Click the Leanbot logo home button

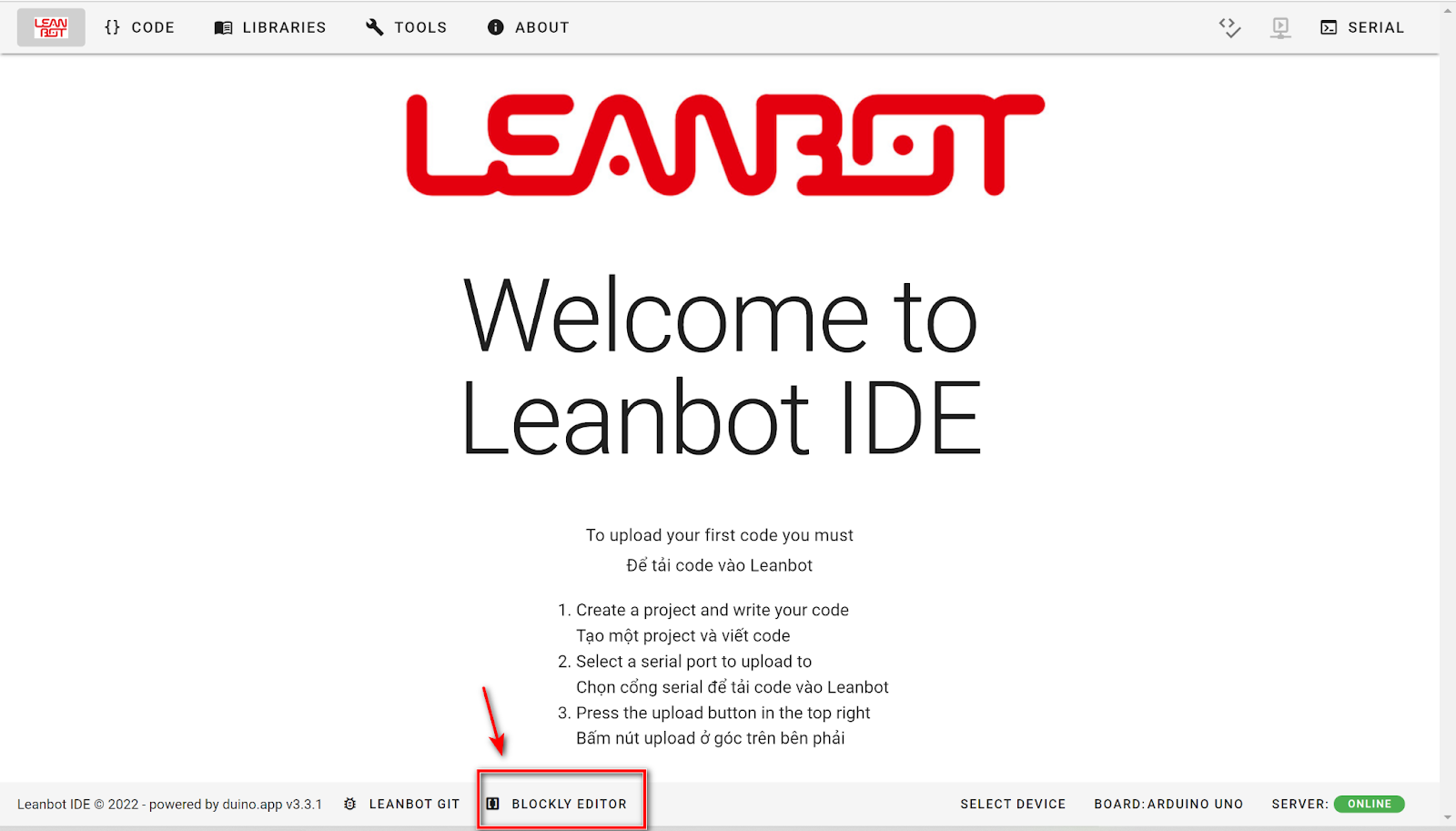point(51,27)
